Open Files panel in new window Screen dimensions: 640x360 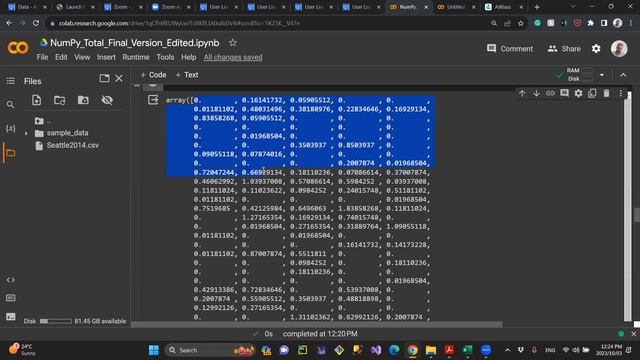pos(104,78)
